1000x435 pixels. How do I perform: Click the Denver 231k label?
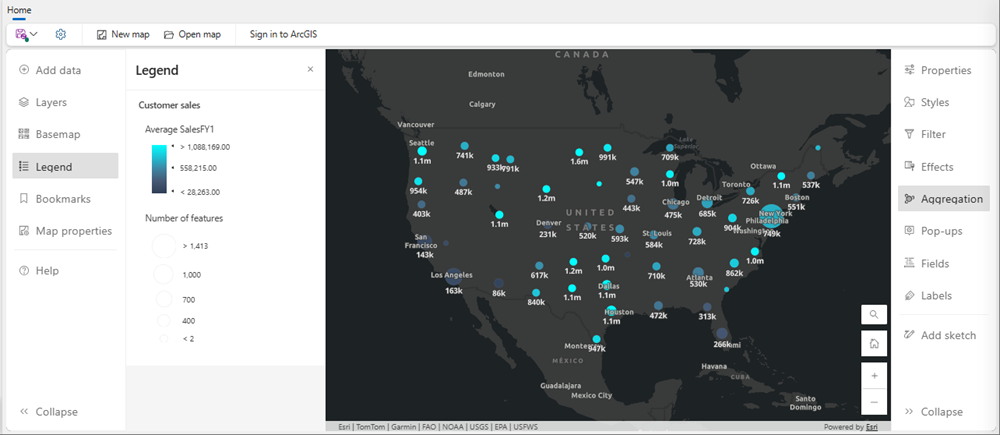click(x=548, y=234)
